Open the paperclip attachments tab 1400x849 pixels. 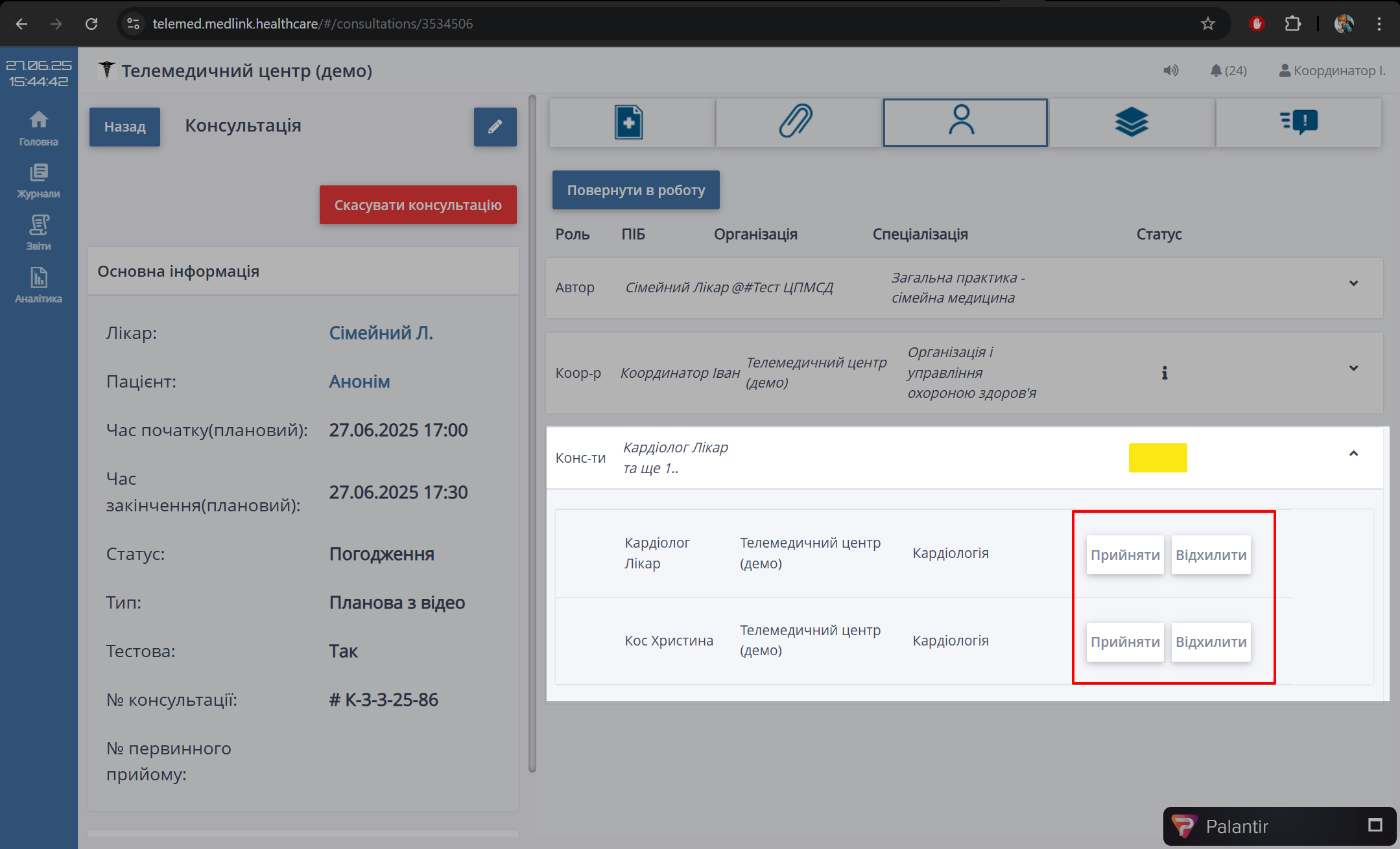pyautogui.click(x=797, y=122)
